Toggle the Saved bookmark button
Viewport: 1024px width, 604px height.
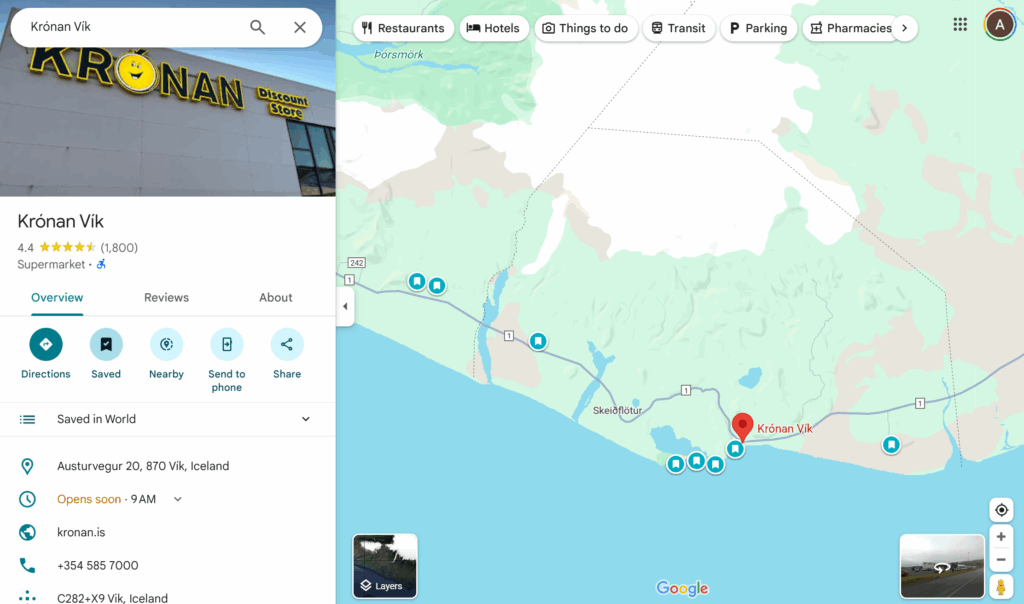point(106,344)
